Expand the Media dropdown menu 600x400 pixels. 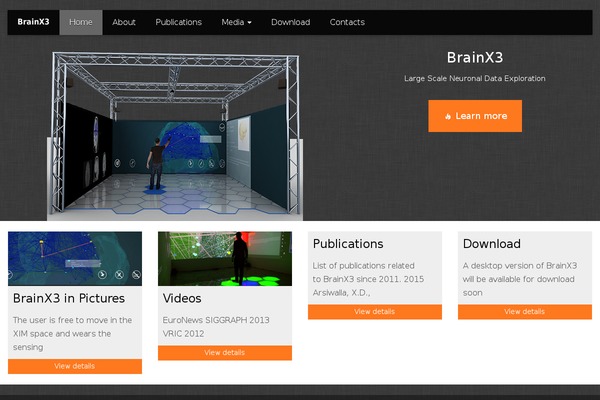click(x=236, y=22)
